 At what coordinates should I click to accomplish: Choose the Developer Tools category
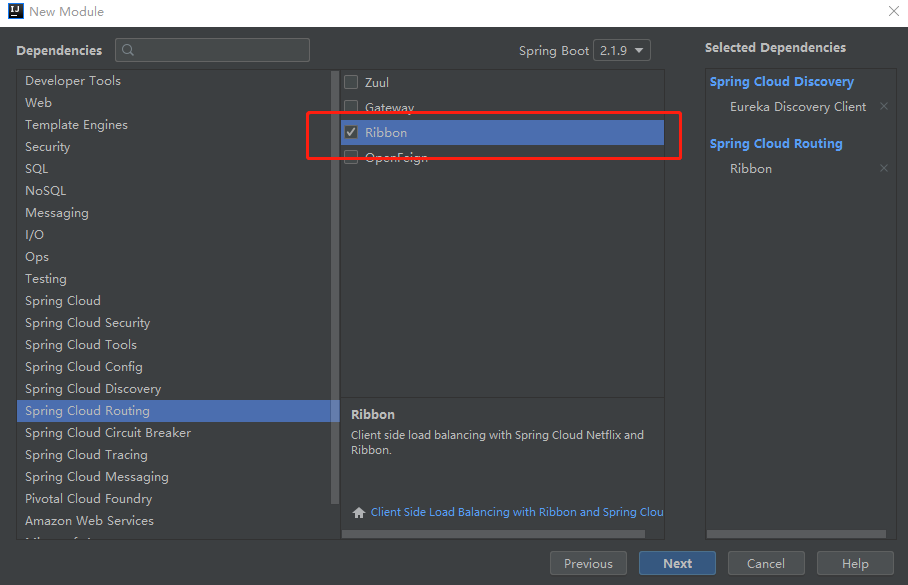point(73,81)
